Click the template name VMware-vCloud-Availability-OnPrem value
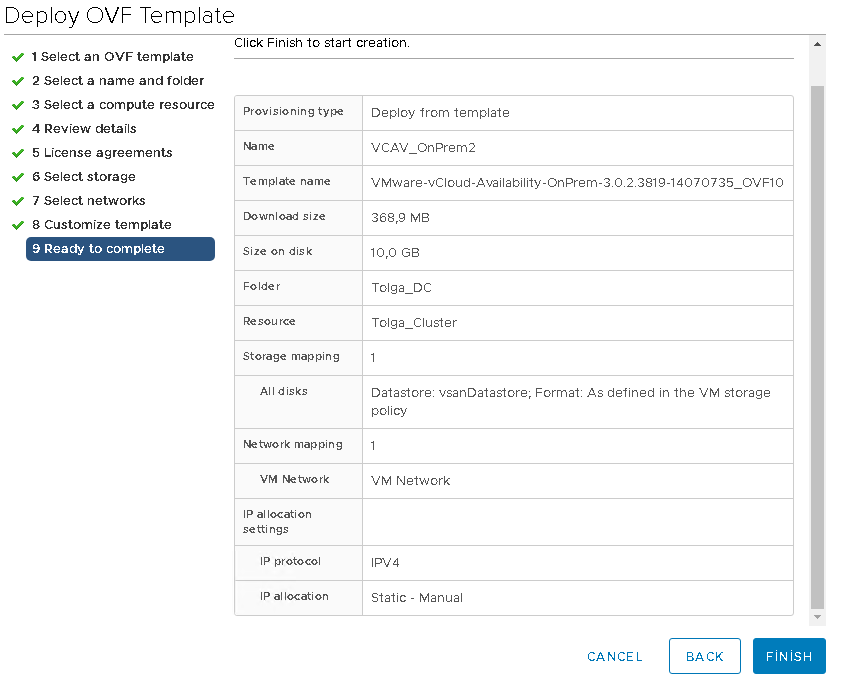847x682 pixels. [577, 183]
